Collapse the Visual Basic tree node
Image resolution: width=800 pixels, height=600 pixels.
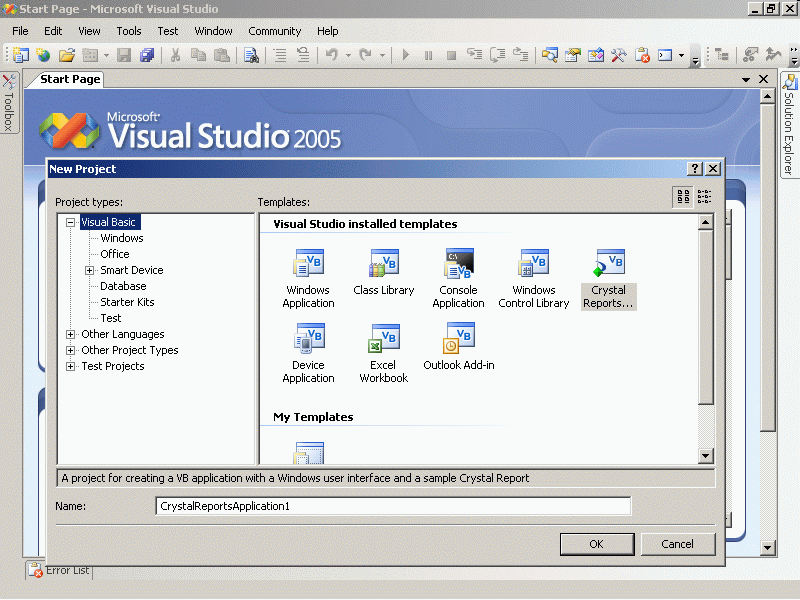click(70, 222)
